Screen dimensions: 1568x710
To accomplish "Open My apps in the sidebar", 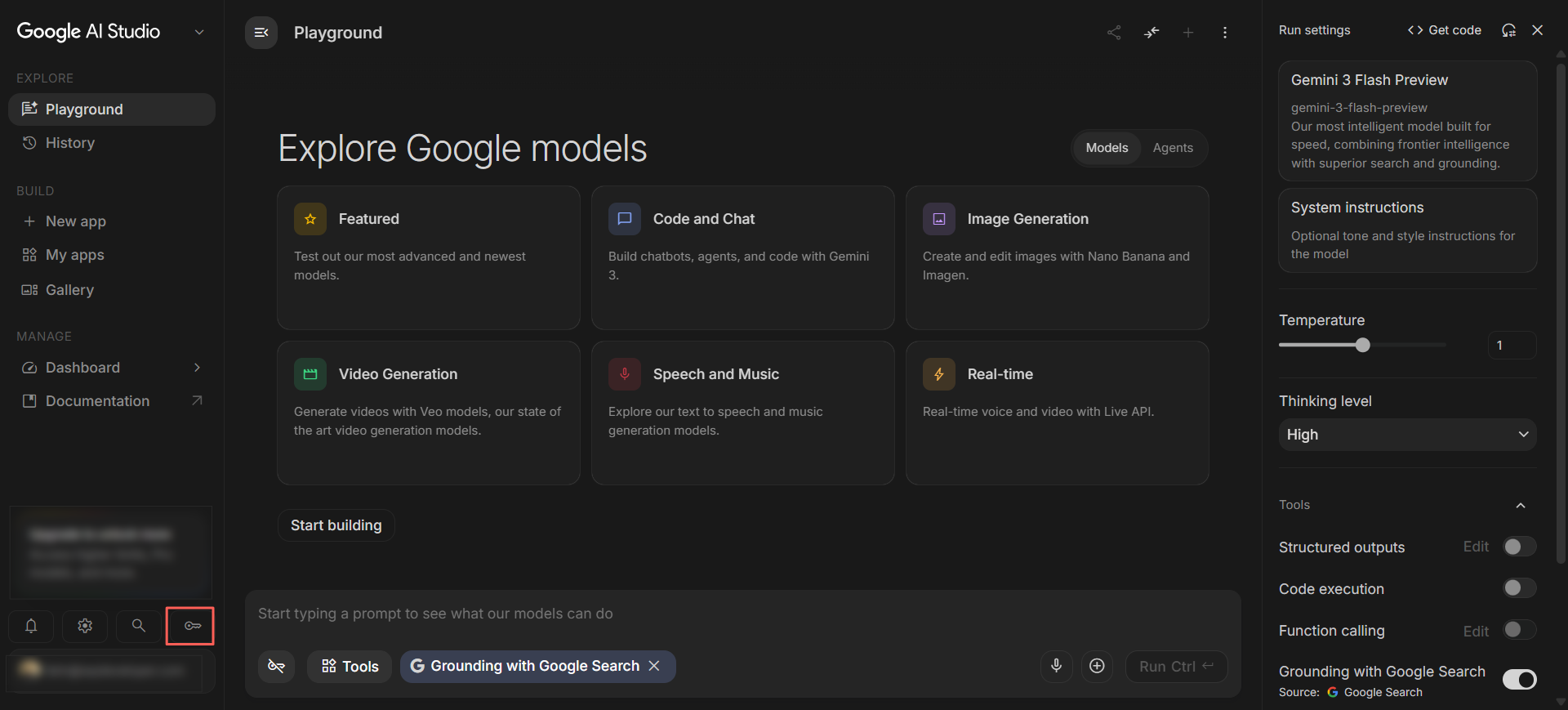I will click(111, 255).
